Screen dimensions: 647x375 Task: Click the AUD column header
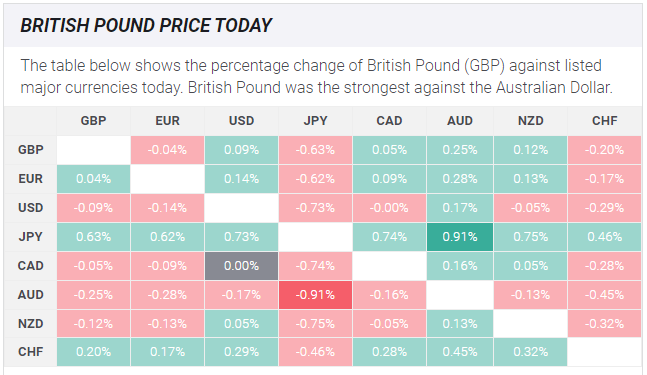pyautogui.click(x=460, y=121)
